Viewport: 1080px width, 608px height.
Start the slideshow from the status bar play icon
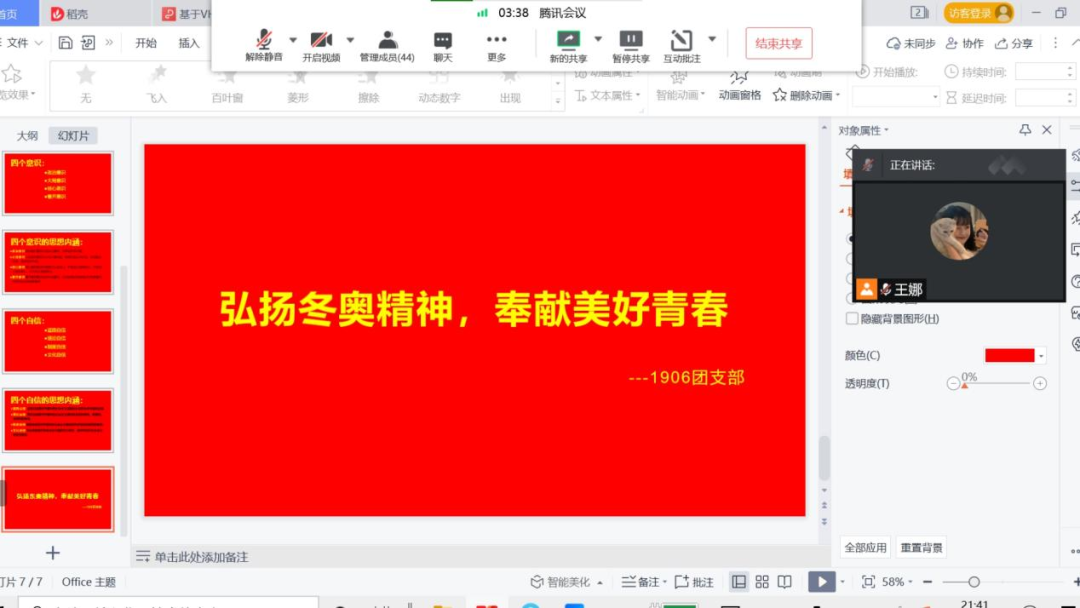click(x=821, y=582)
